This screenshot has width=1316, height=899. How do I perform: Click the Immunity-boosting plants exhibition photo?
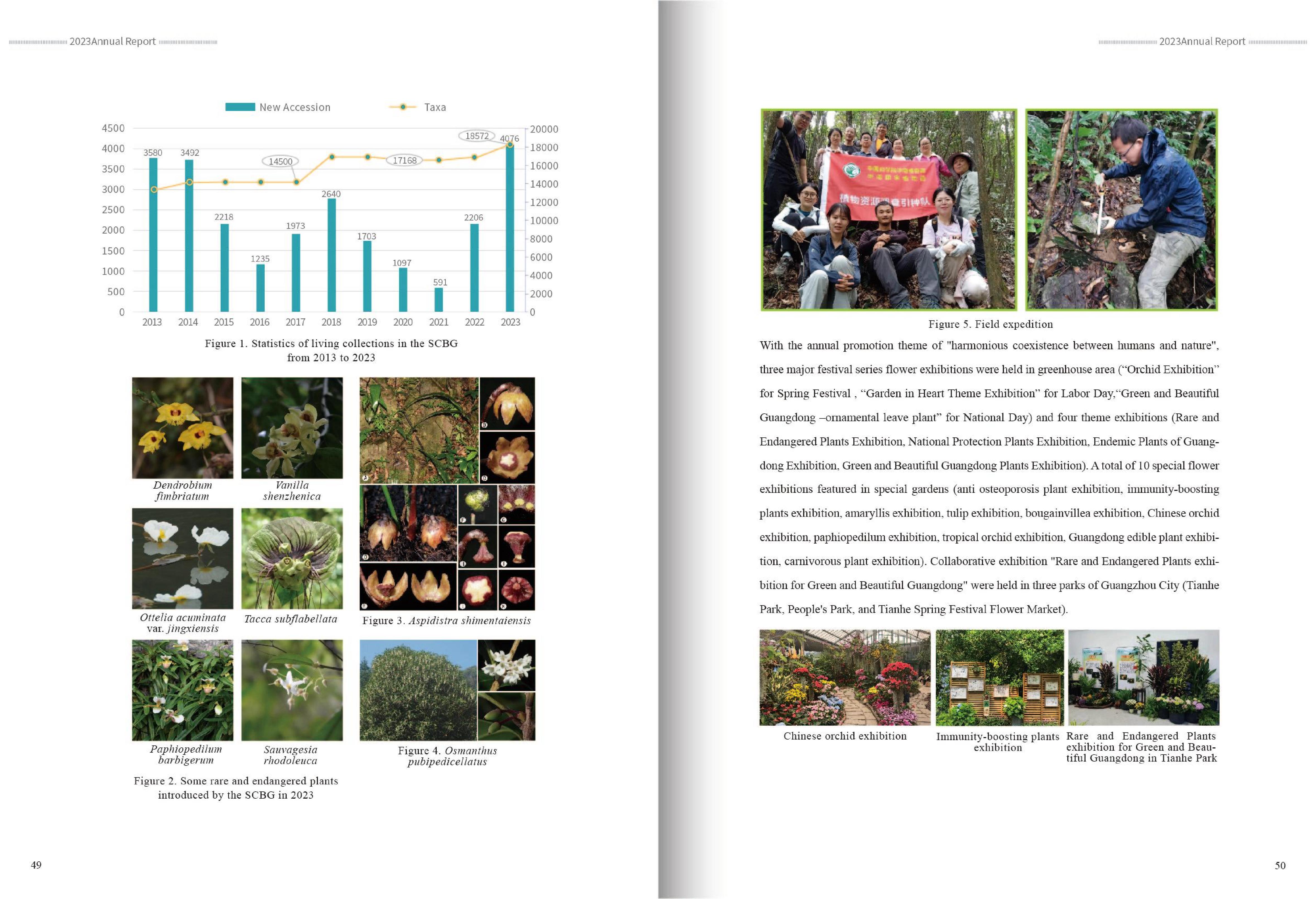(999, 677)
